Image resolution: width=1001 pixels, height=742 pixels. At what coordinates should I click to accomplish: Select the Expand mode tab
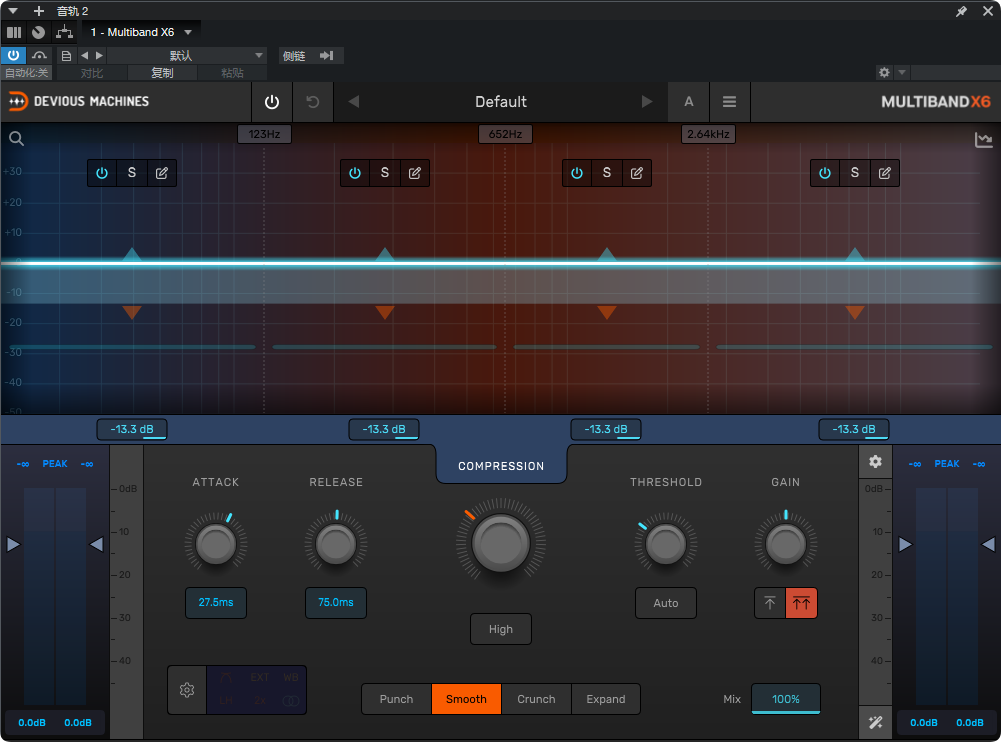606,699
